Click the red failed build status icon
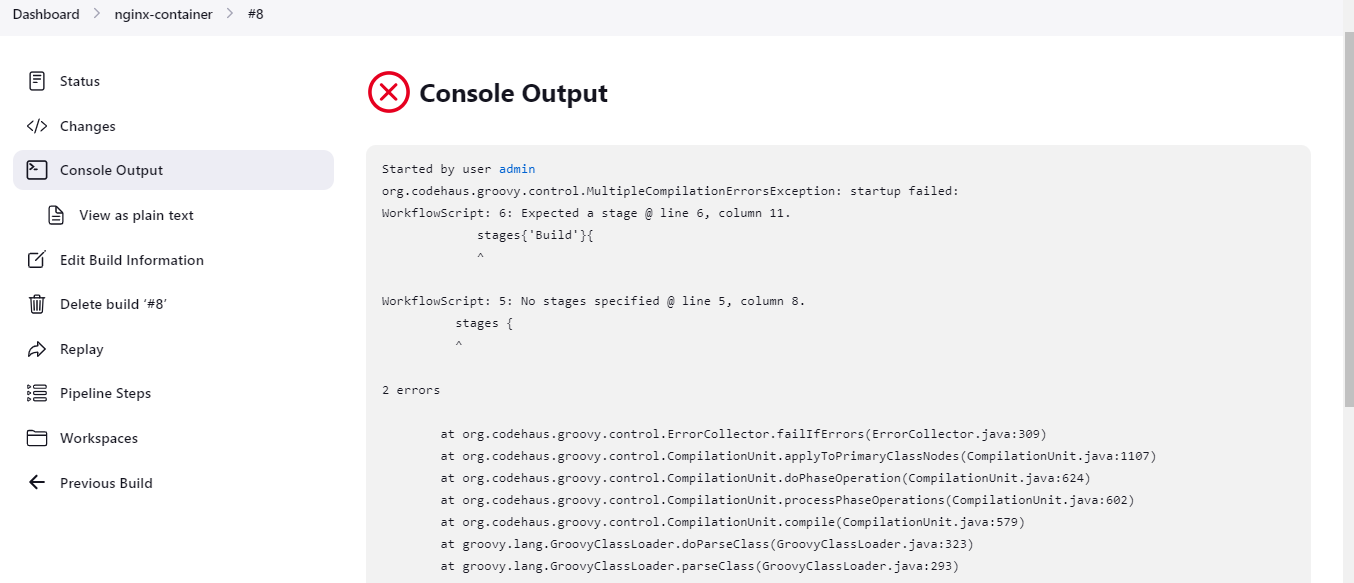The height and width of the screenshot is (583, 1354). [389, 93]
